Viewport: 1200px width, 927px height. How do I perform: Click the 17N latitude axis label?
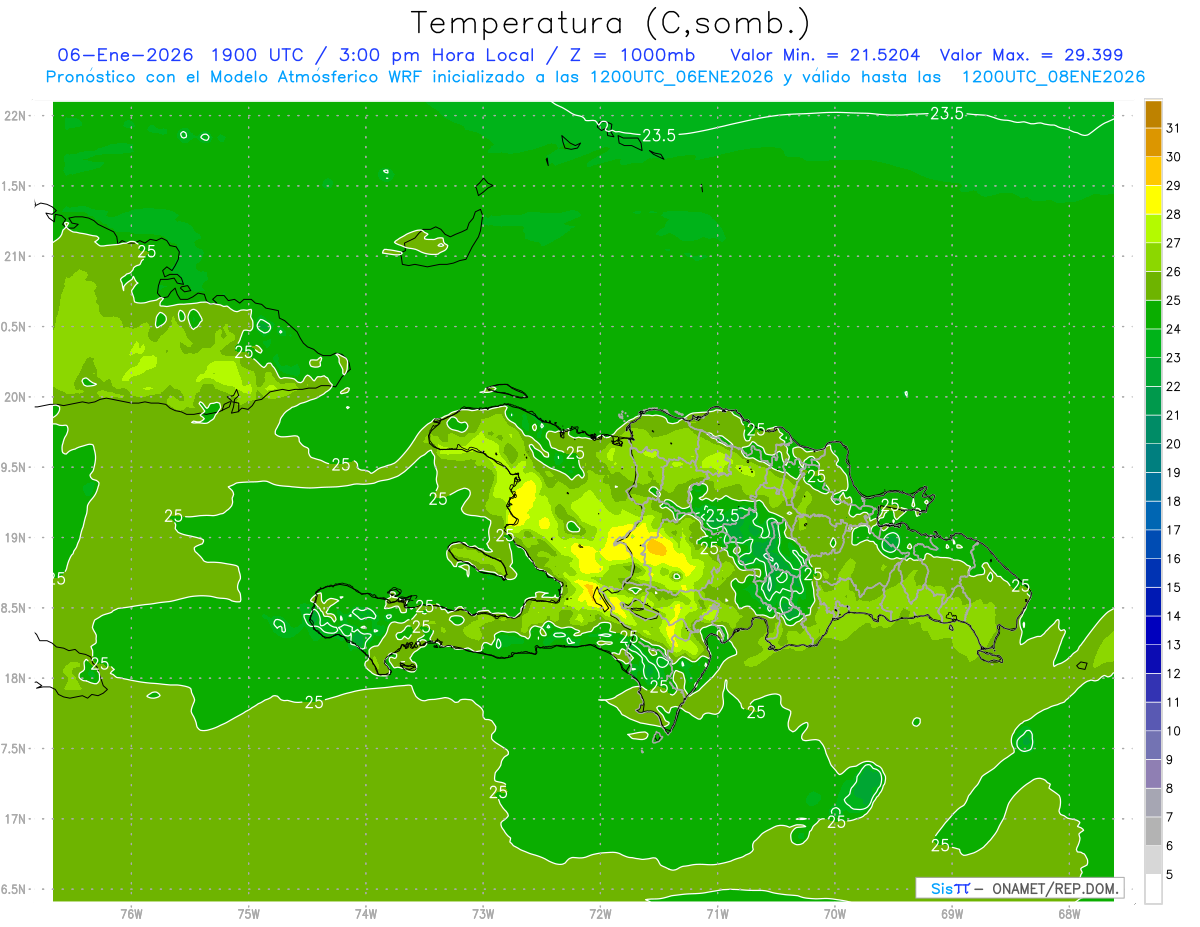(x=17, y=819)
